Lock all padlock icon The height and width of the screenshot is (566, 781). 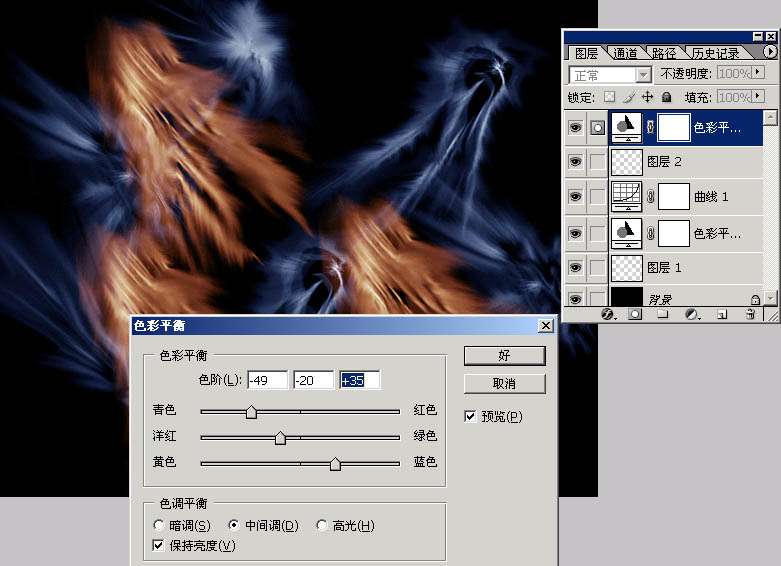666,97
